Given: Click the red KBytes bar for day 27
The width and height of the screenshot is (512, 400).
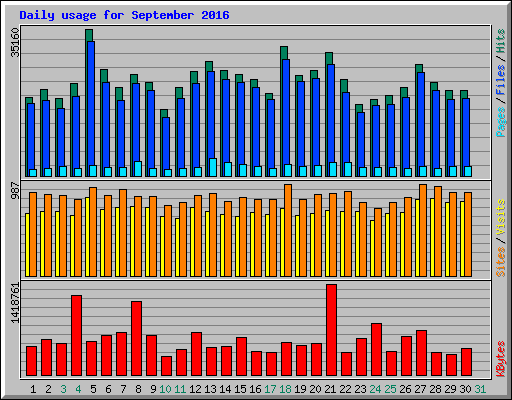Looking at the screenshot, I should [x=421, y=353].
